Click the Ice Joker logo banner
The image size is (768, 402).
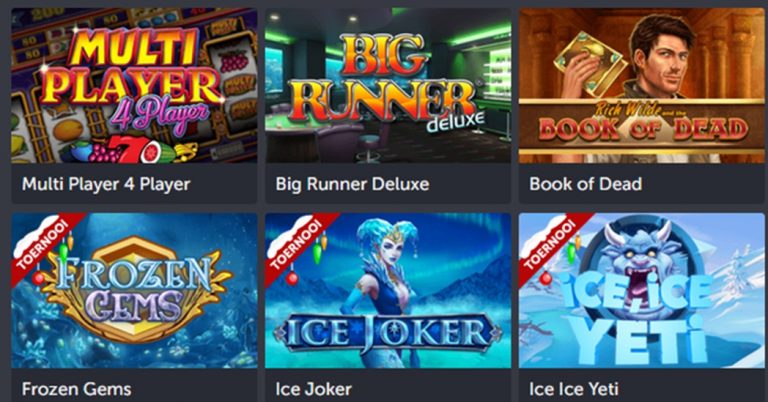tap(387, 333)
